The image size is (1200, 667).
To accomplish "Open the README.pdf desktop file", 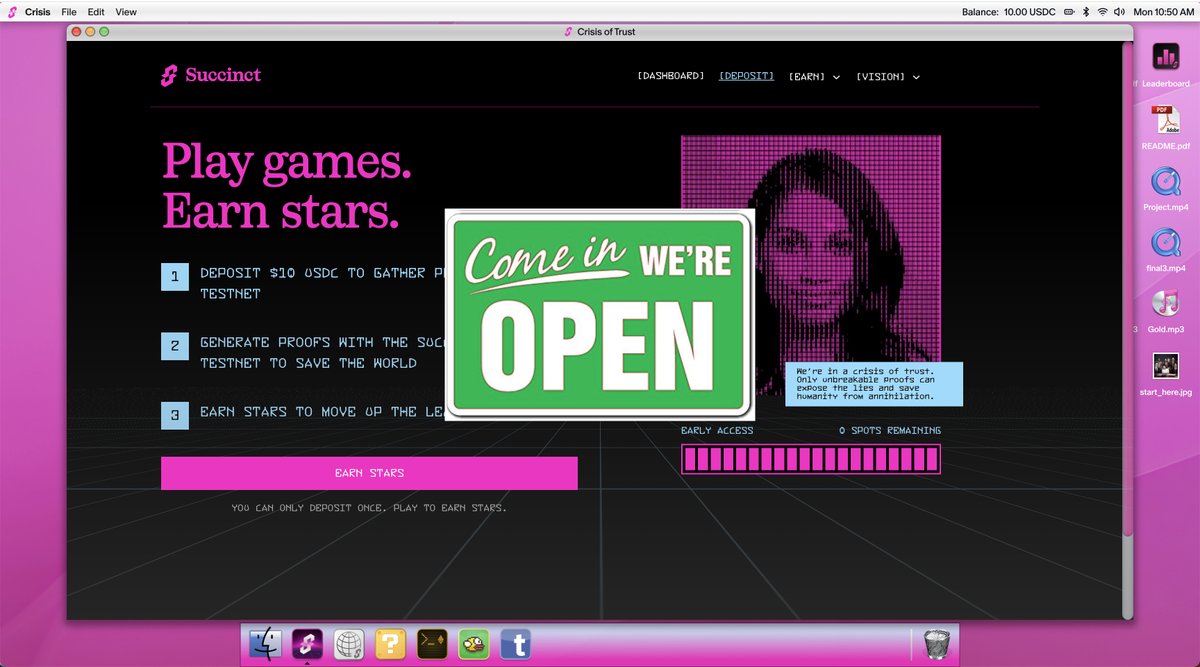I will pos(1166,122).
